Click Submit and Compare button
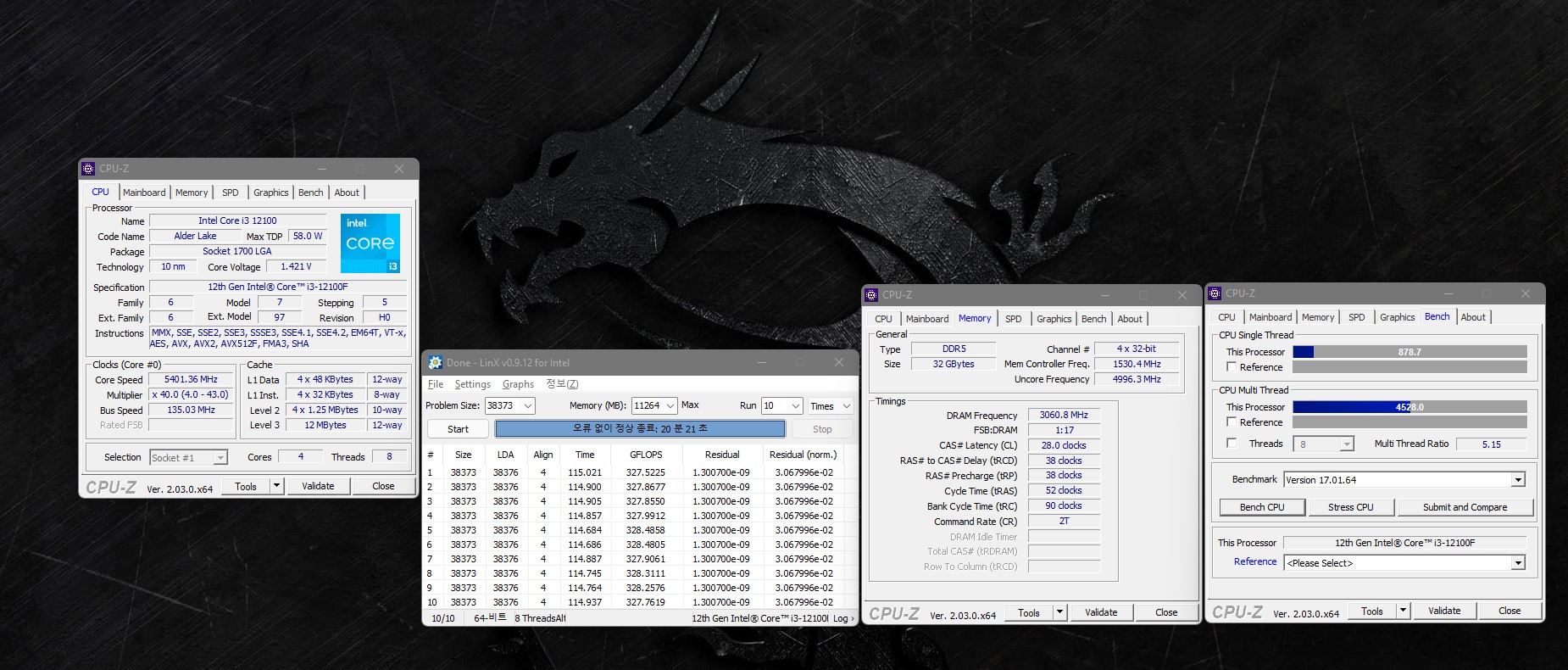The height and width of the screenshot is (670, 1568). (1465, 507)
